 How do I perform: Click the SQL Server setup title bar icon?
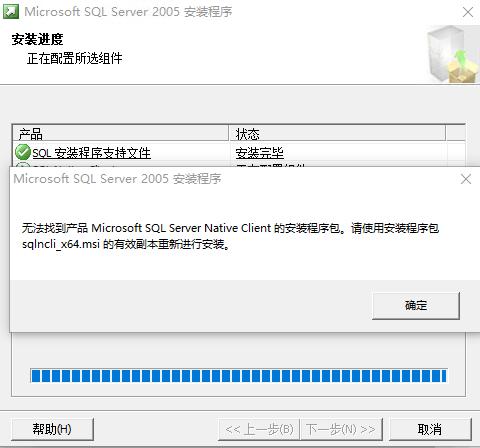(11, 12)
